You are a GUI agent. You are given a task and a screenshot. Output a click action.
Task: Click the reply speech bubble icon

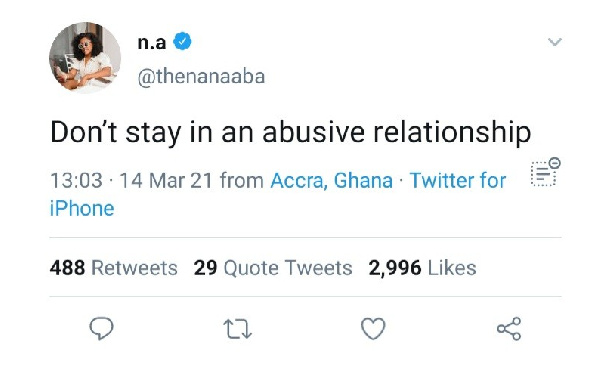click(101, 328)
